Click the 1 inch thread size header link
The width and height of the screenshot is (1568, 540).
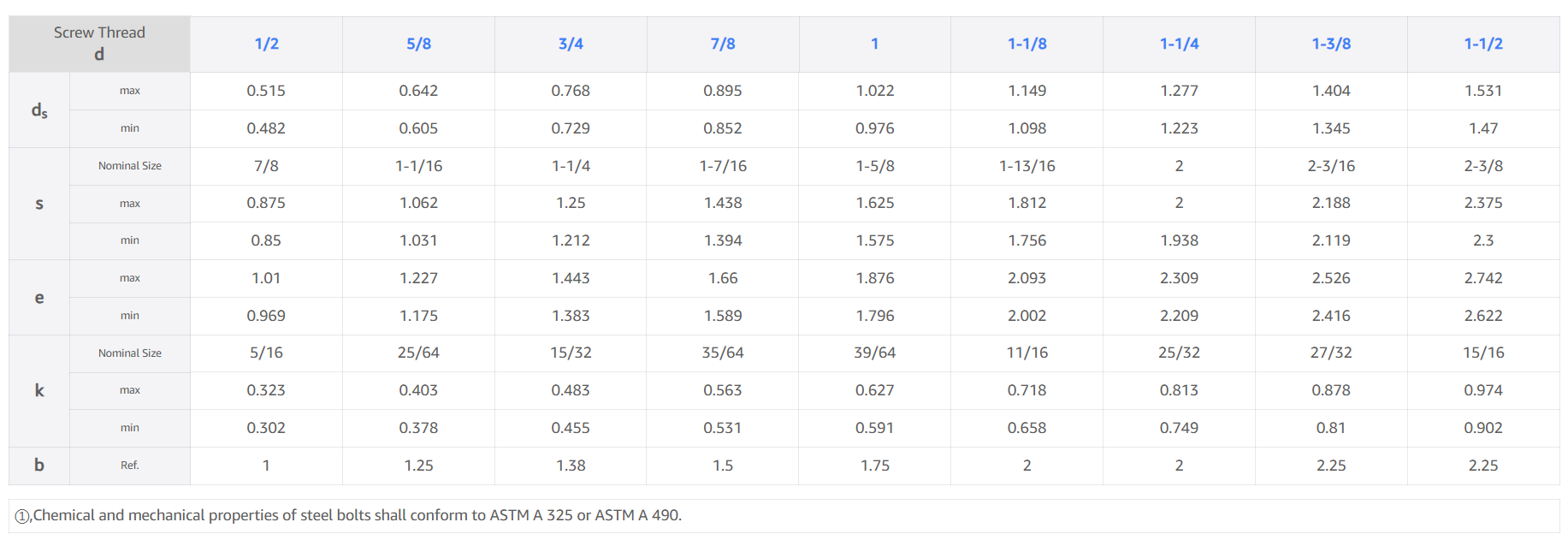click(x=874, y=44)
